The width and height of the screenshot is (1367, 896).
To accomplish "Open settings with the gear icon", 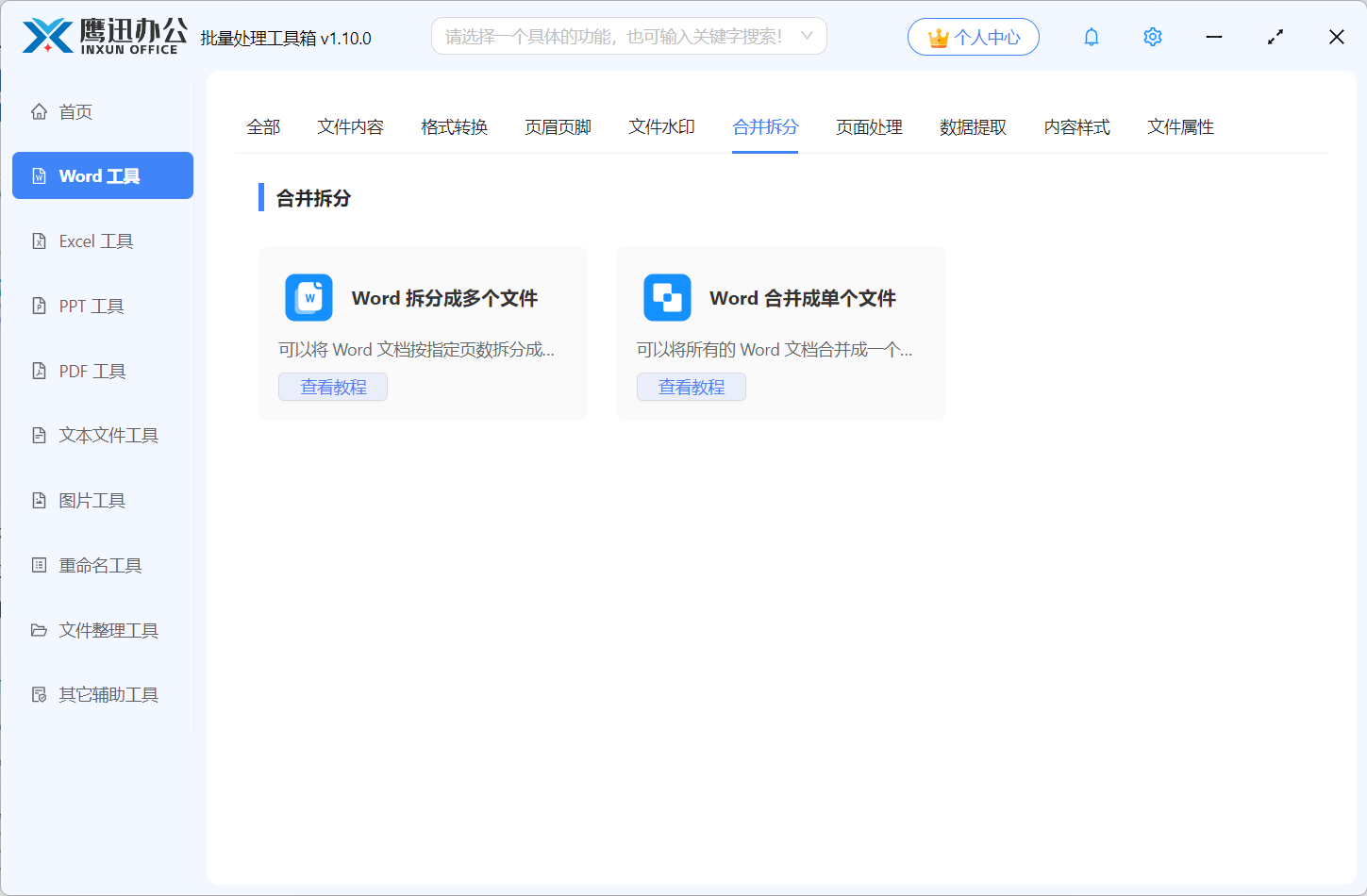I will point(1152,37).
